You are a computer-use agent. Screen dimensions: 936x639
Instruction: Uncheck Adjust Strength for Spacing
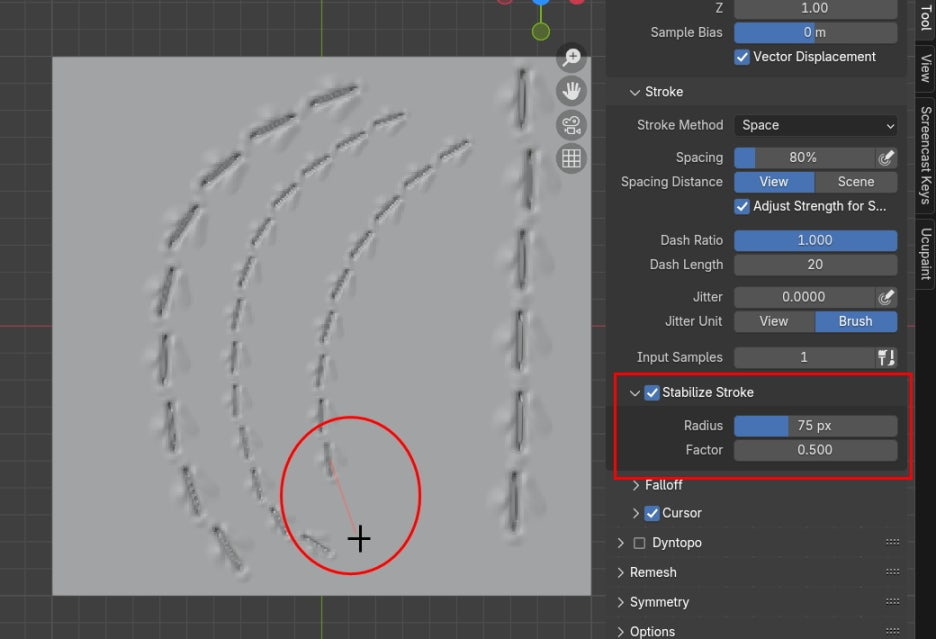[x=742, y=206]
